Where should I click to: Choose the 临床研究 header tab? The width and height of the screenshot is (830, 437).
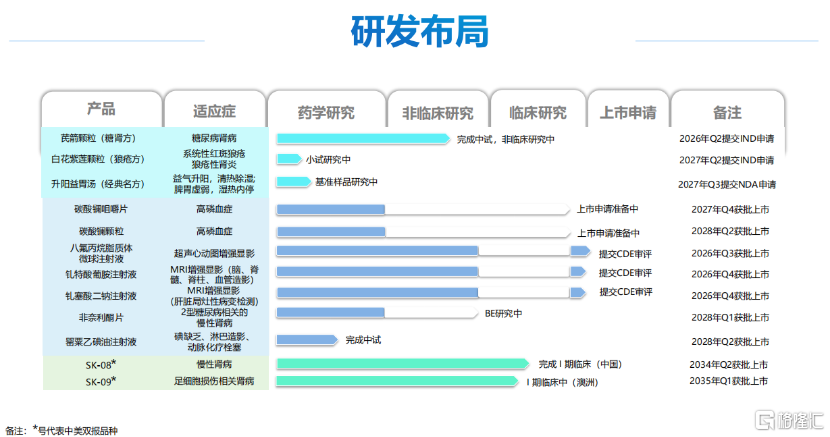point(537,112)
